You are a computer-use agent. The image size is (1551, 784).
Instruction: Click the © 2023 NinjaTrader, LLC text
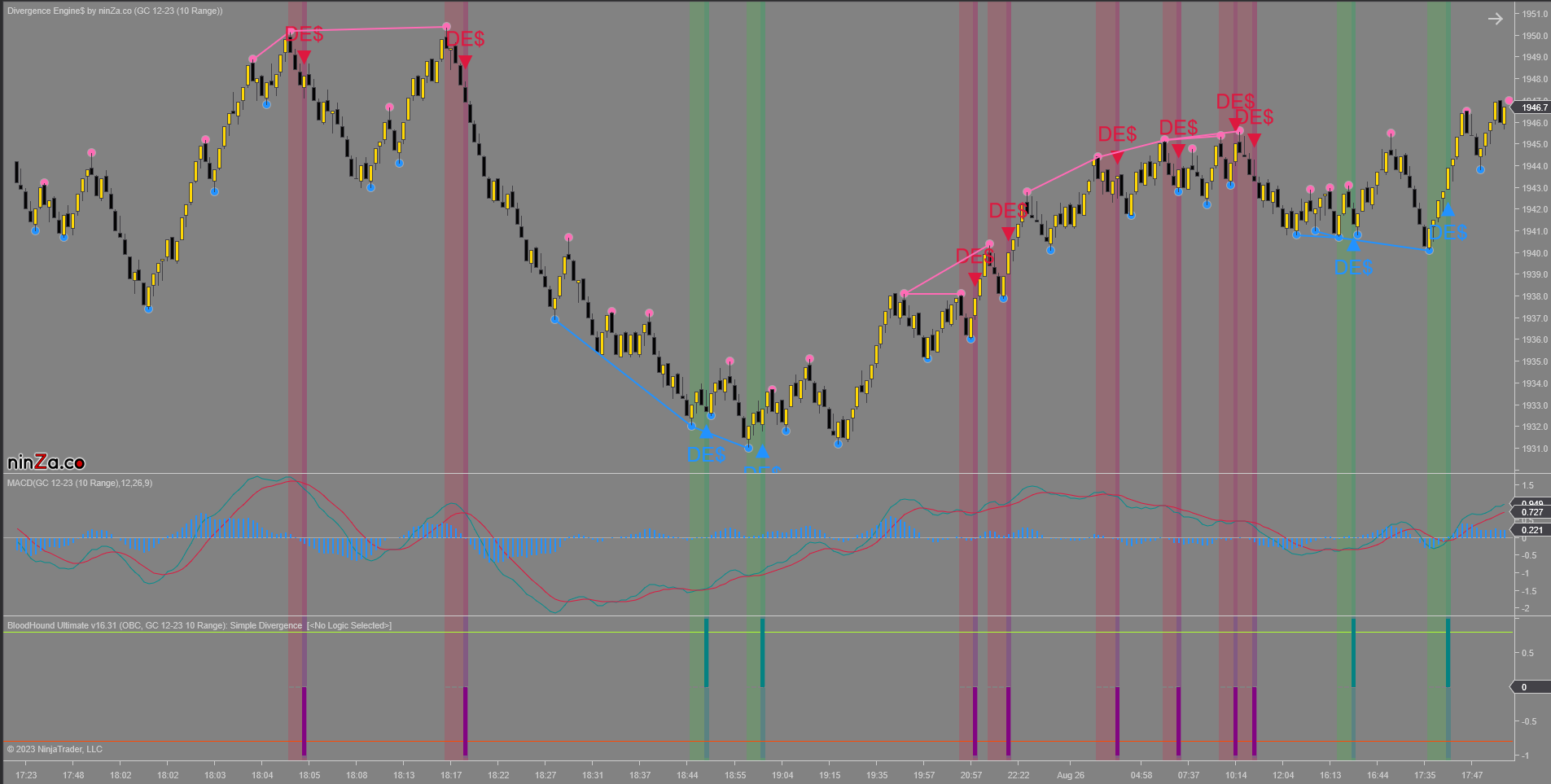point(55,749)
